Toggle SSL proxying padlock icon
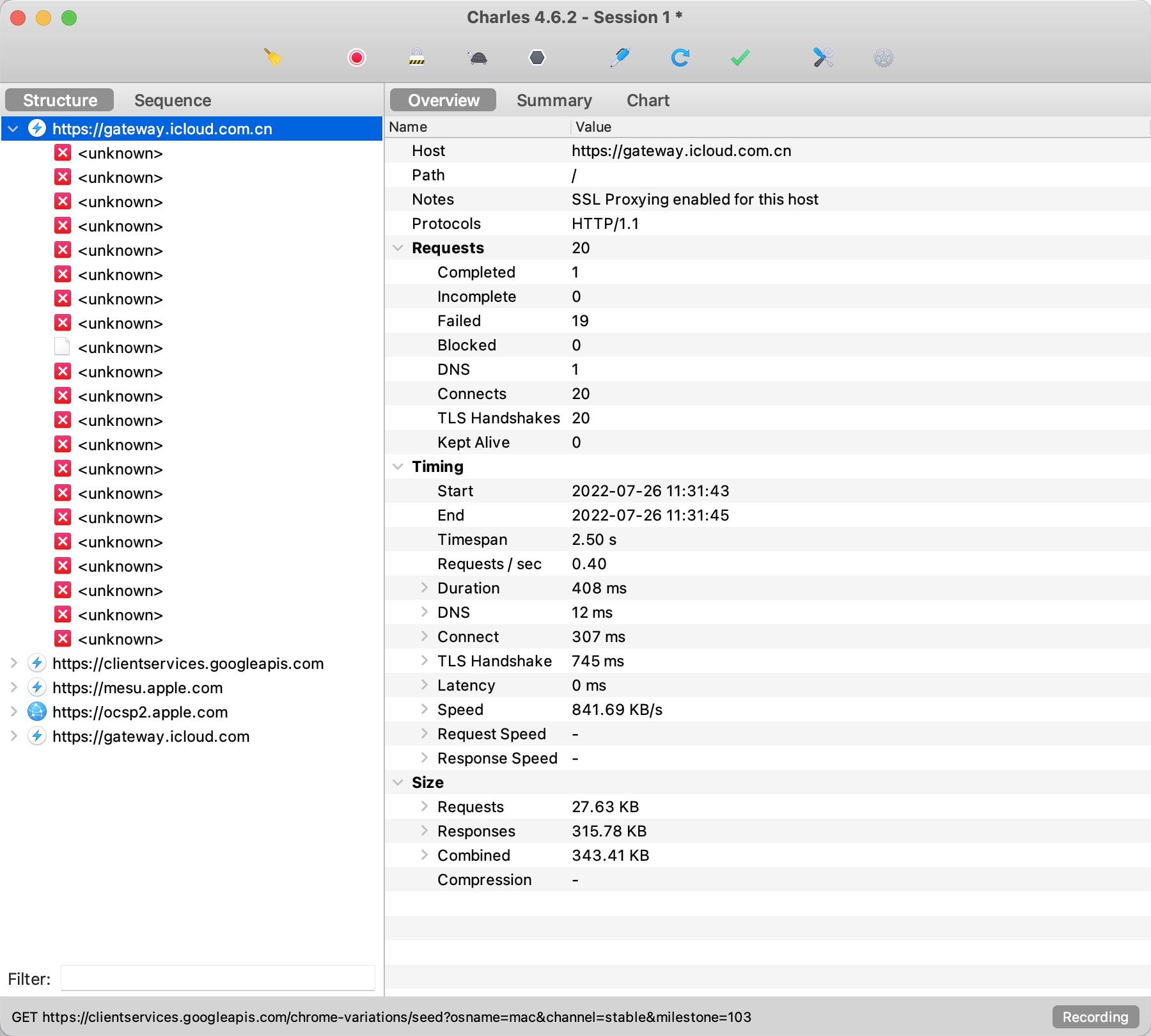The height and width of the screenshot is (1036, 1151). (x=417, y=58)
